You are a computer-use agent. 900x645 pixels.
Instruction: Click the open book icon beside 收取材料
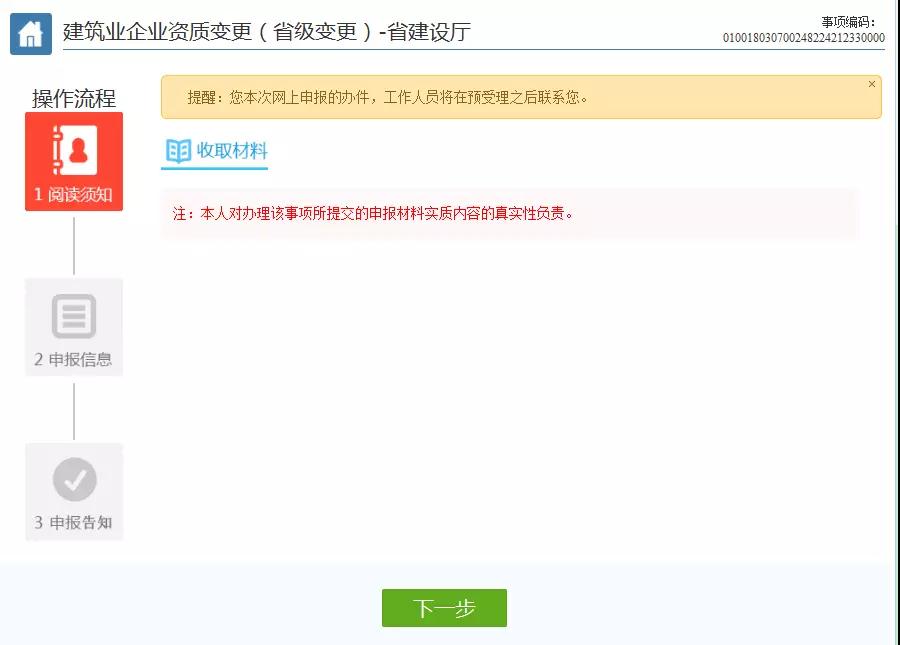178,151
